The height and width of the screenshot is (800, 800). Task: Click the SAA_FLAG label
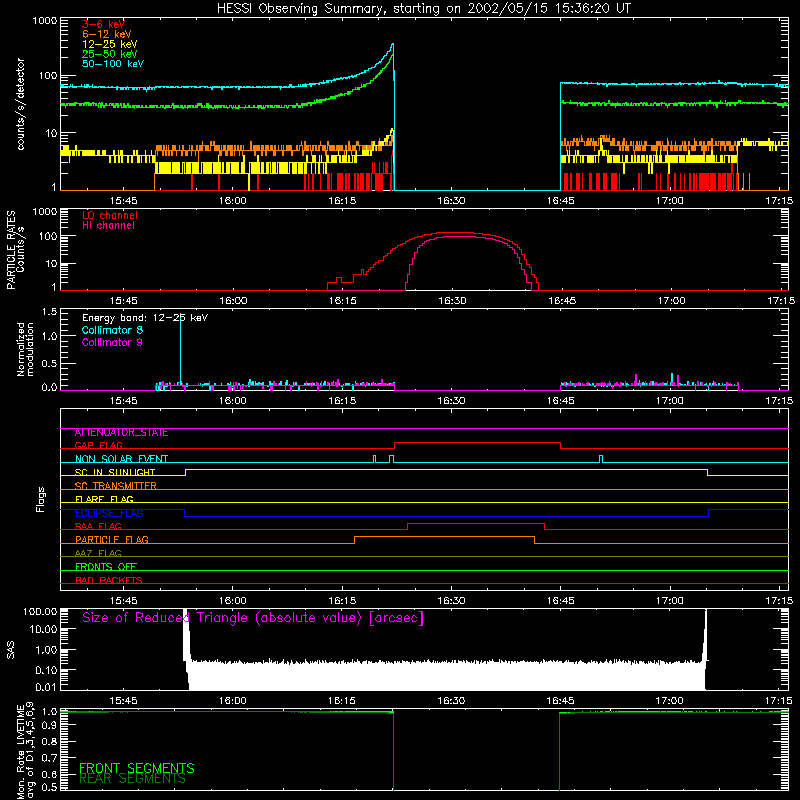click(x=98, y=527)
